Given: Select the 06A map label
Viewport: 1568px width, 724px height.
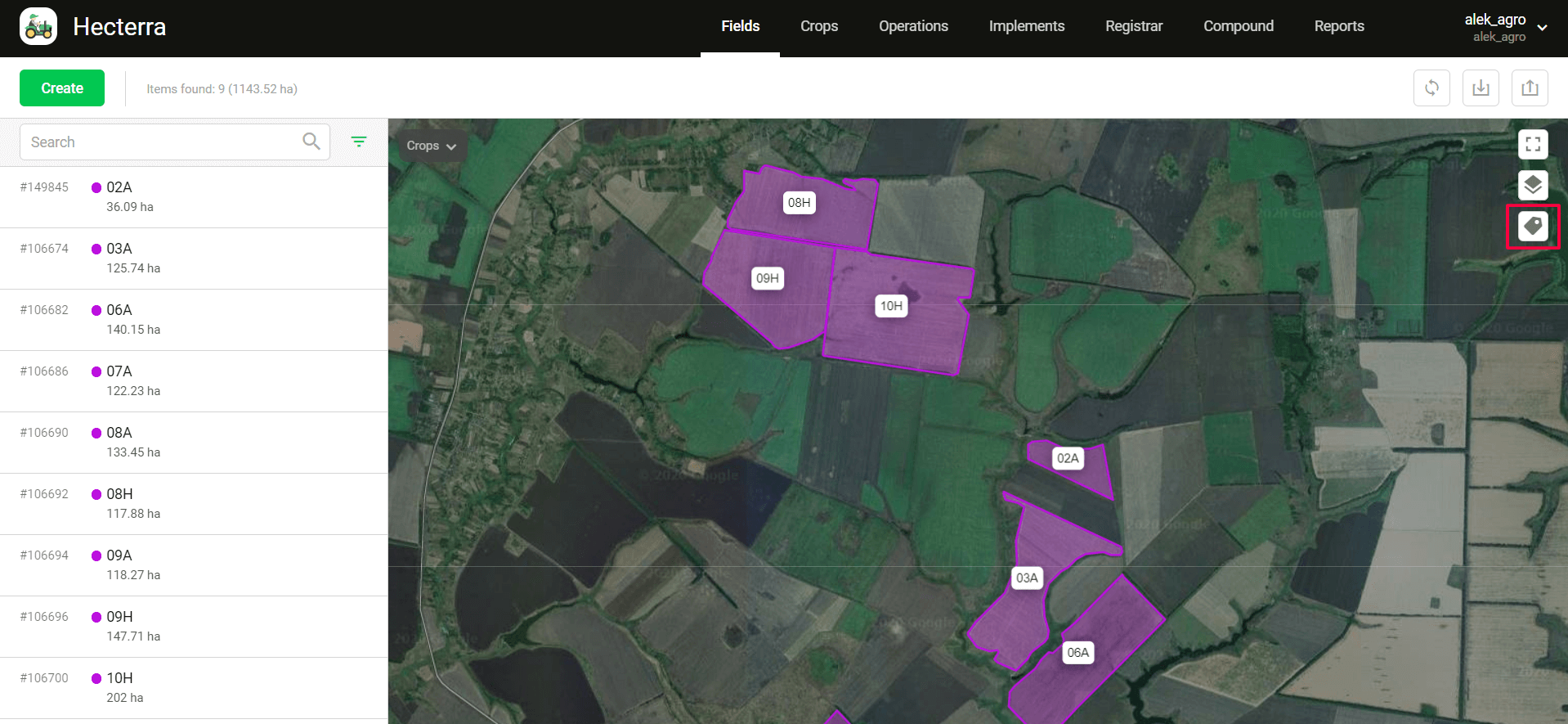Looking at the screenshot, I should point(1077,652).
